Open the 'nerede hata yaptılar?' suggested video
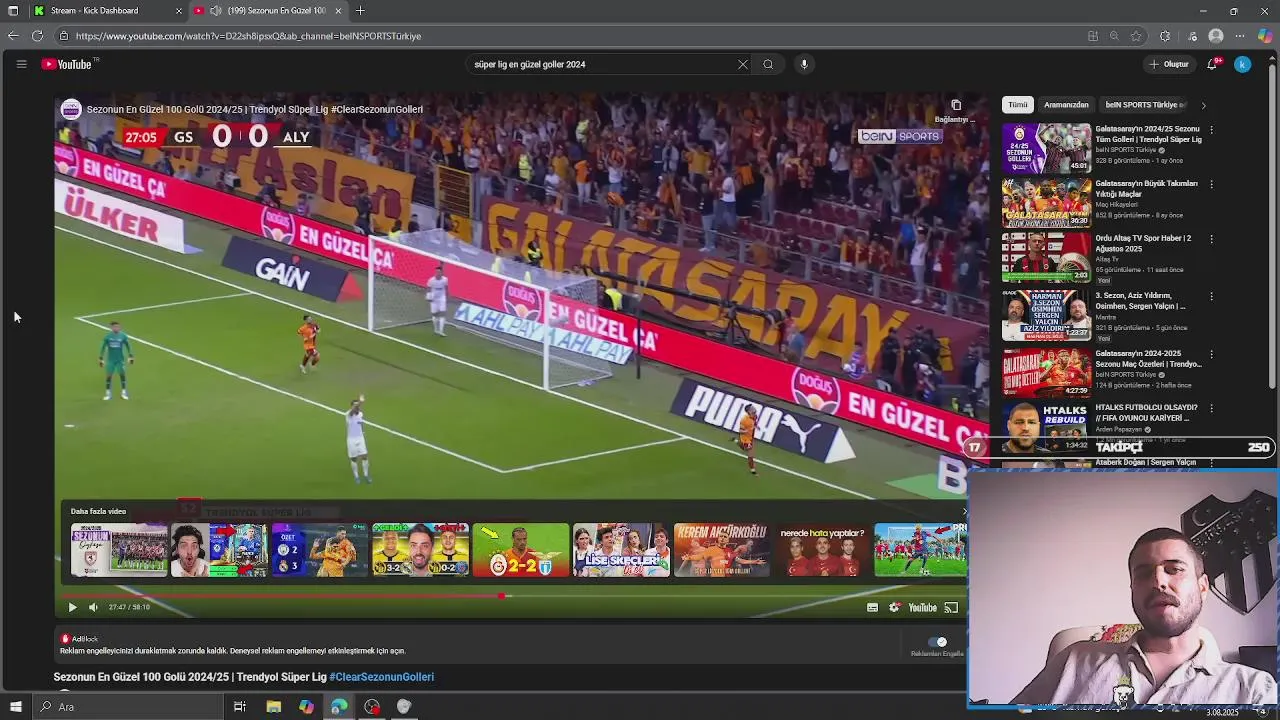The height and width of the screenshot is (720, 1280). [x=822, y=550]
